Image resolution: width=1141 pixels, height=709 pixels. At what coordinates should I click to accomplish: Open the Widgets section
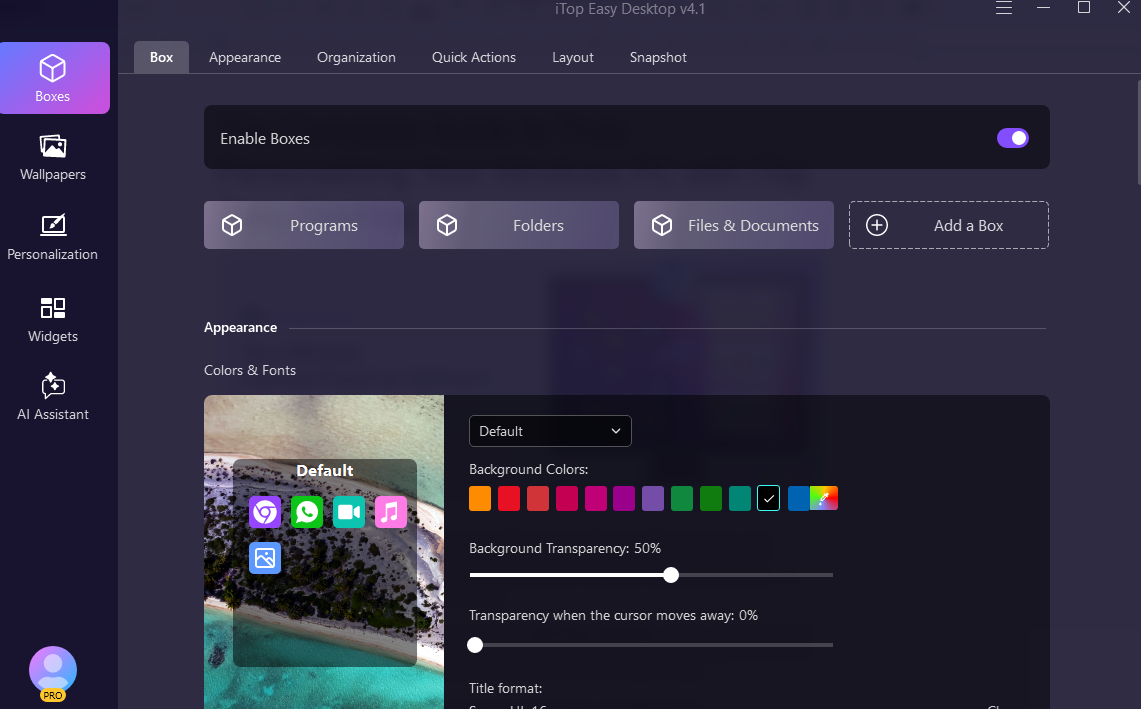[53, 320]
